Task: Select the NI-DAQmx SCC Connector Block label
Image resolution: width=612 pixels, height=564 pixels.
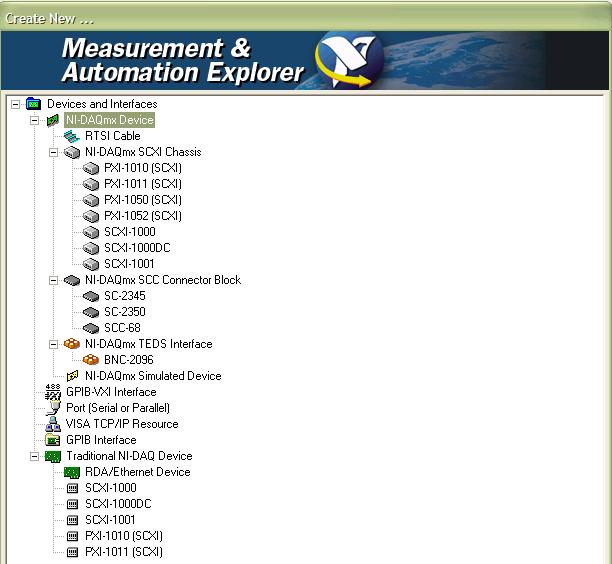Action: tap(163, 280)
